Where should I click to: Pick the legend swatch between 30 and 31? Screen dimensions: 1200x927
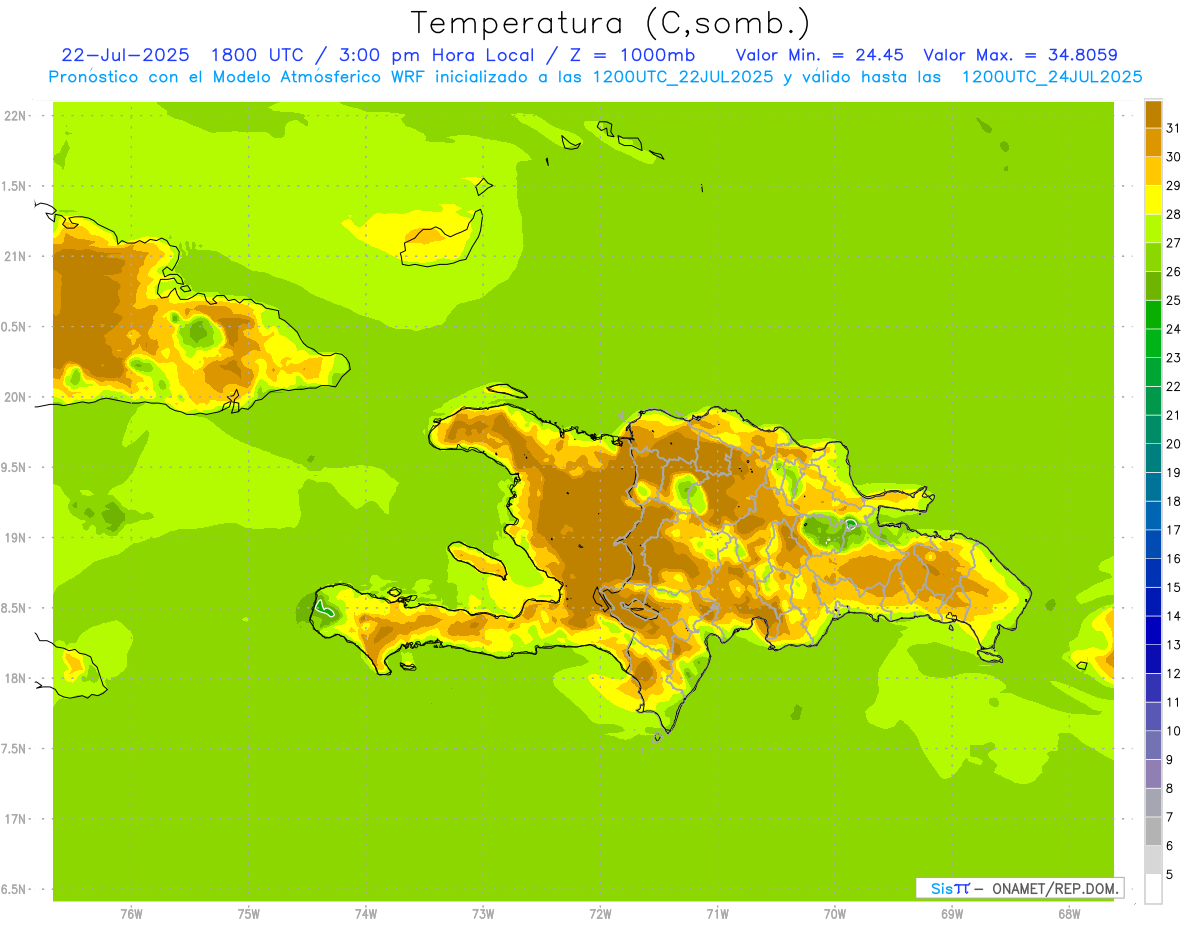click(1153, 142)
